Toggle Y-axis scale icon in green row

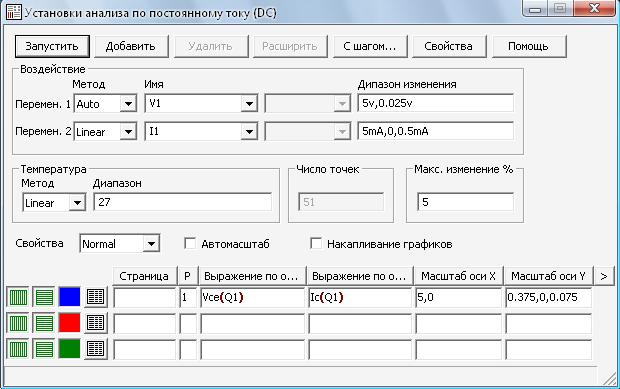(x=44, y=349)
